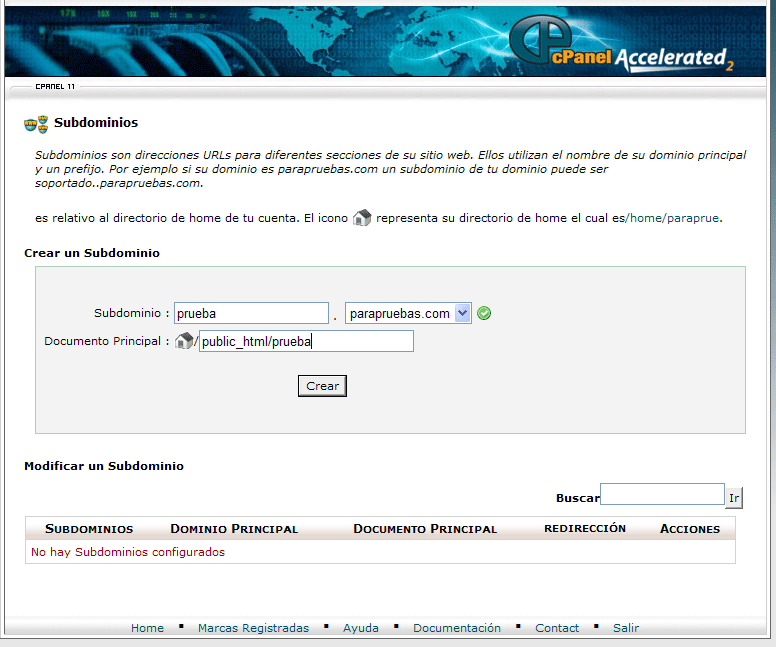776x647 pixels.
Task: Click the Redirección column header
Action: [x=585, y=528]
